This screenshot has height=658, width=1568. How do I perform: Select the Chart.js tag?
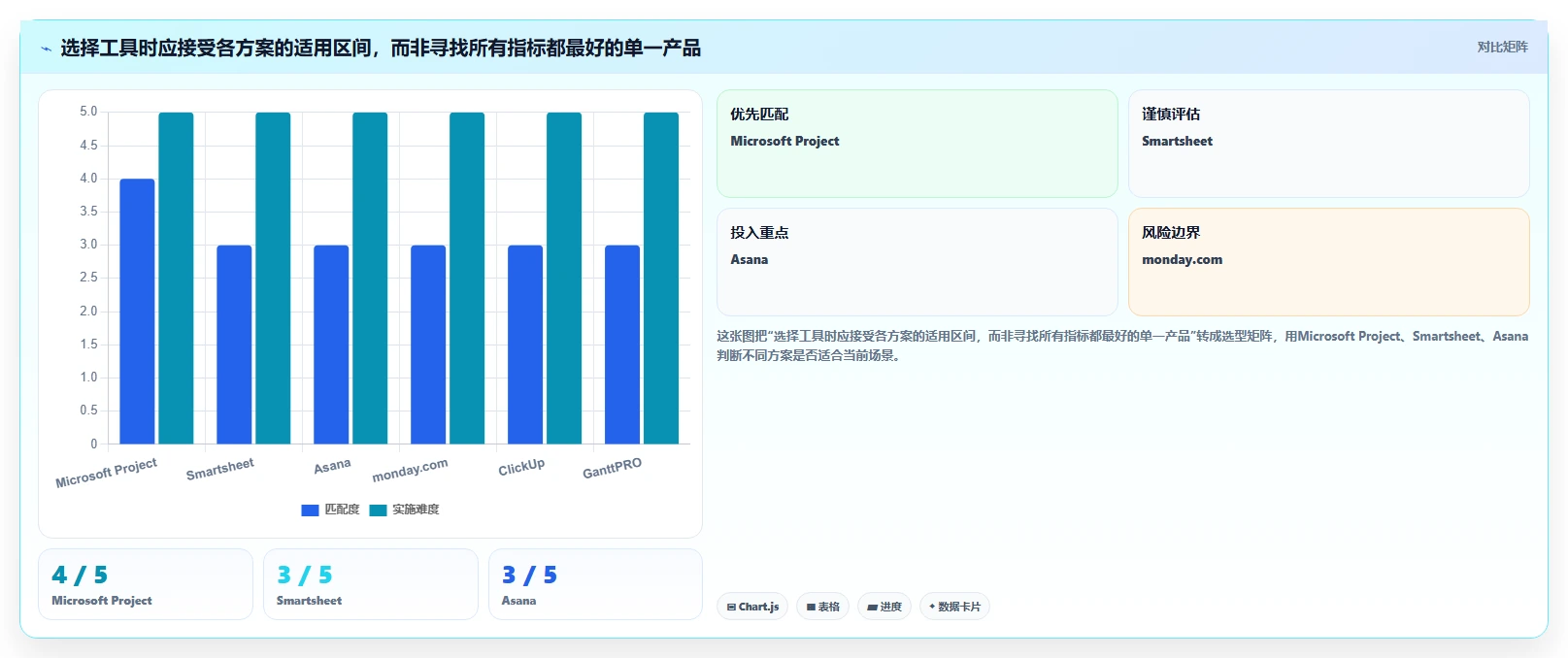pyautogui.click(x=752, y=607)
